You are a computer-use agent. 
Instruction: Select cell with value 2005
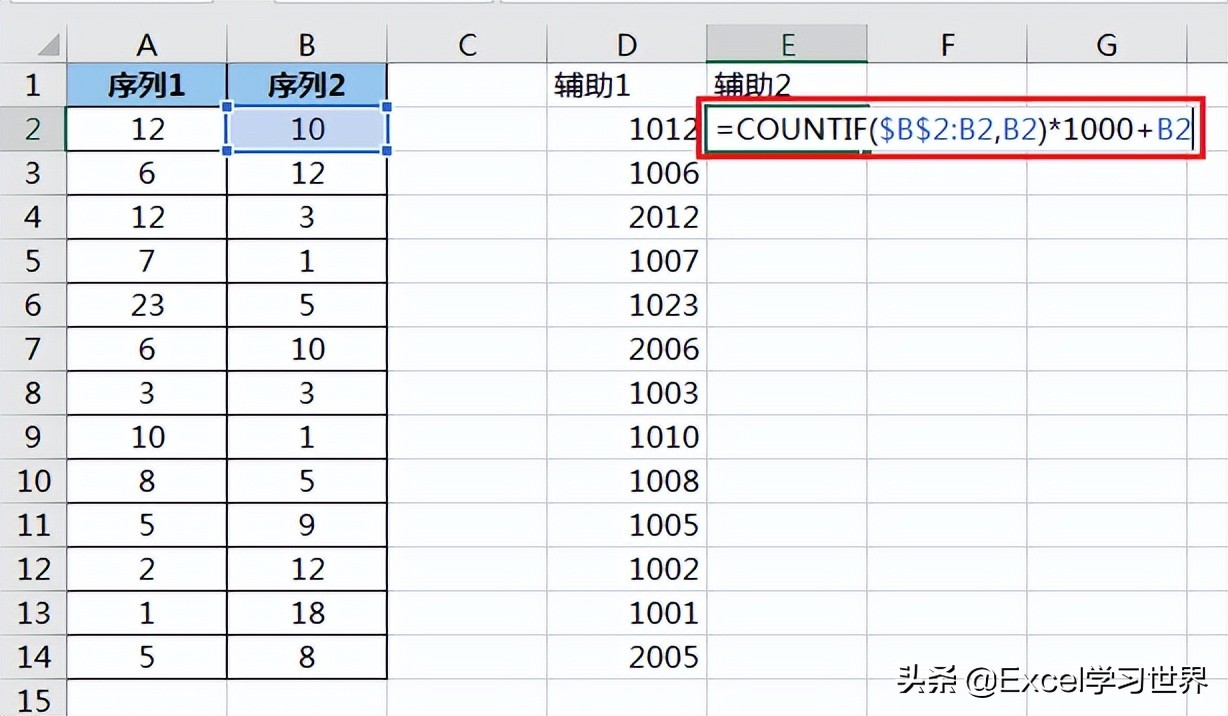[627, 657]
